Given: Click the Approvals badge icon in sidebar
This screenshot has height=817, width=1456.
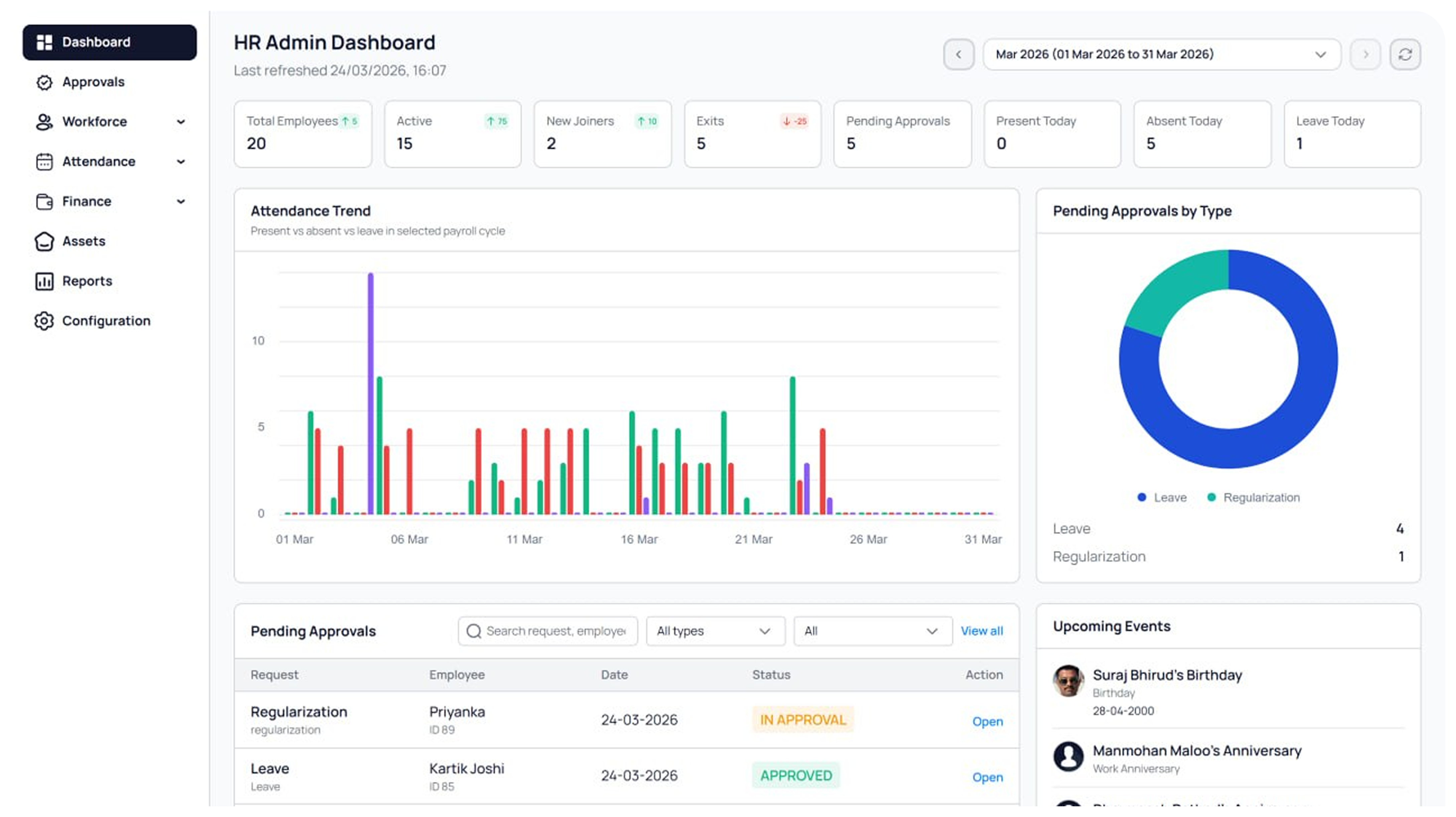Looking at the screenshot, I should [x=44, y=83].
